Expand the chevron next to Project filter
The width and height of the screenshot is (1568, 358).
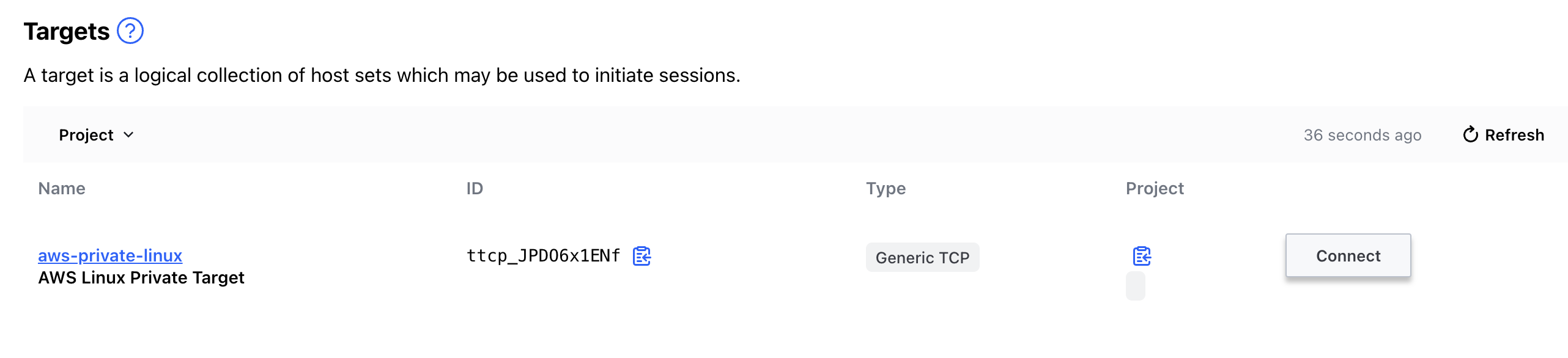coord(128,135)
